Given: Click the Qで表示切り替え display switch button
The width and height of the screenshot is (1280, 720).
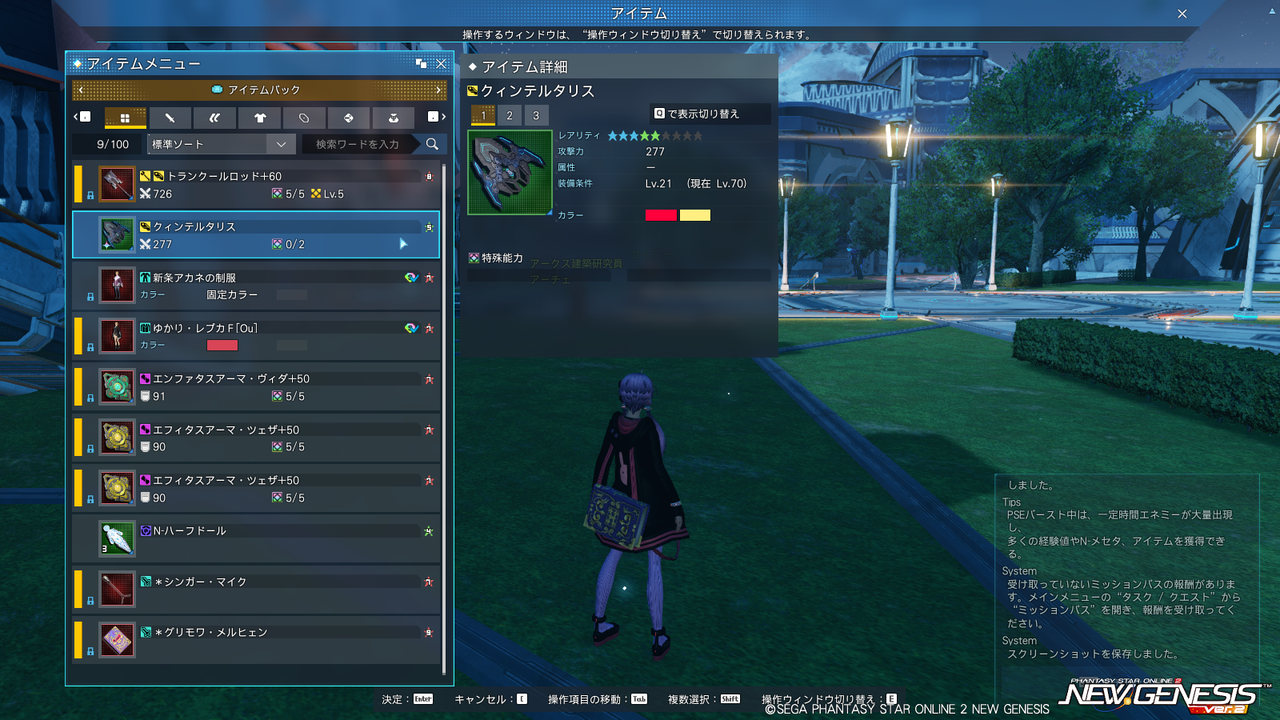Looking at the screenshot, I should [709, 114].
